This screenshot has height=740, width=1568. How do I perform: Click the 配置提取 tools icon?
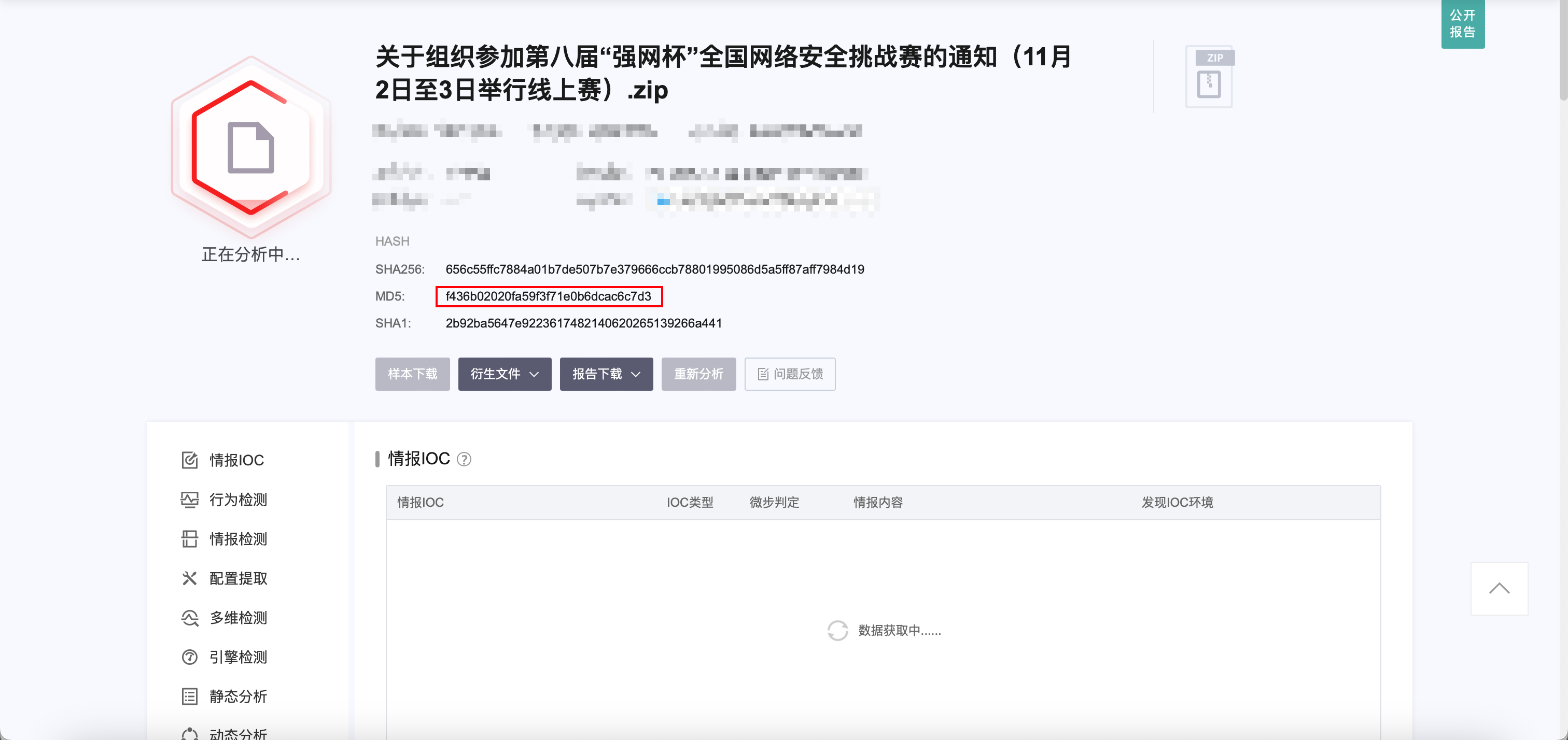click(x=189, y=578)
